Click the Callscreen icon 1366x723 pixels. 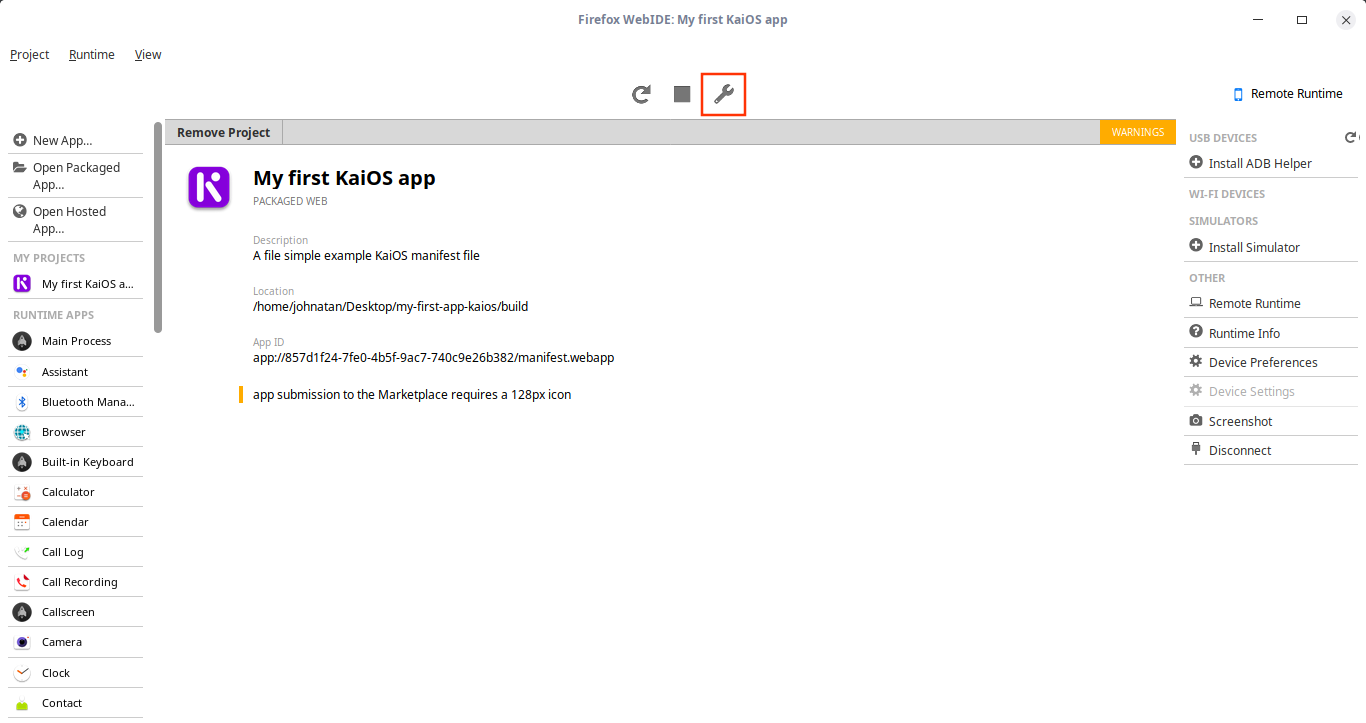tap(22, 612)
